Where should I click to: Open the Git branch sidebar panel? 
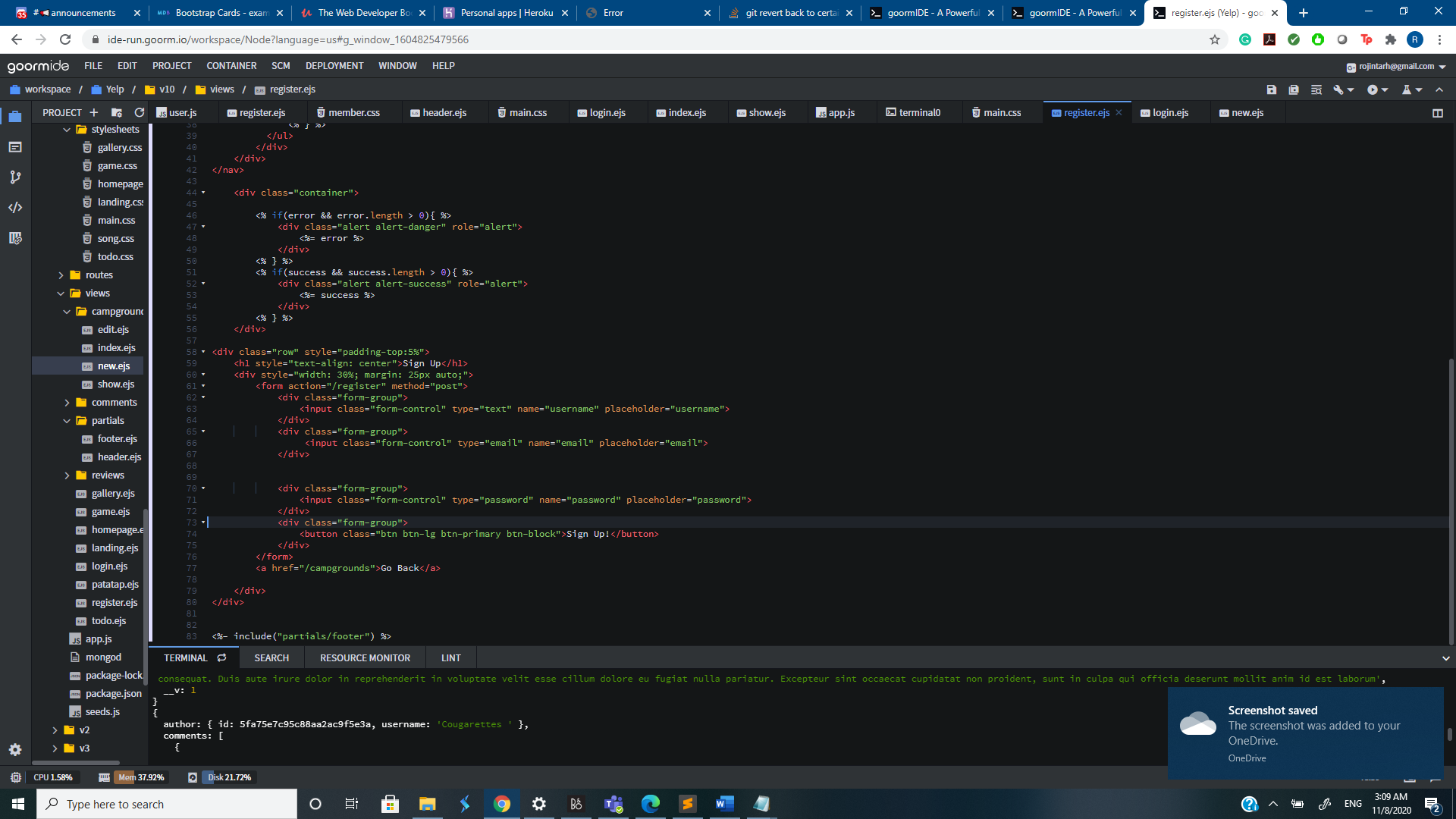[x=15, y=177]
